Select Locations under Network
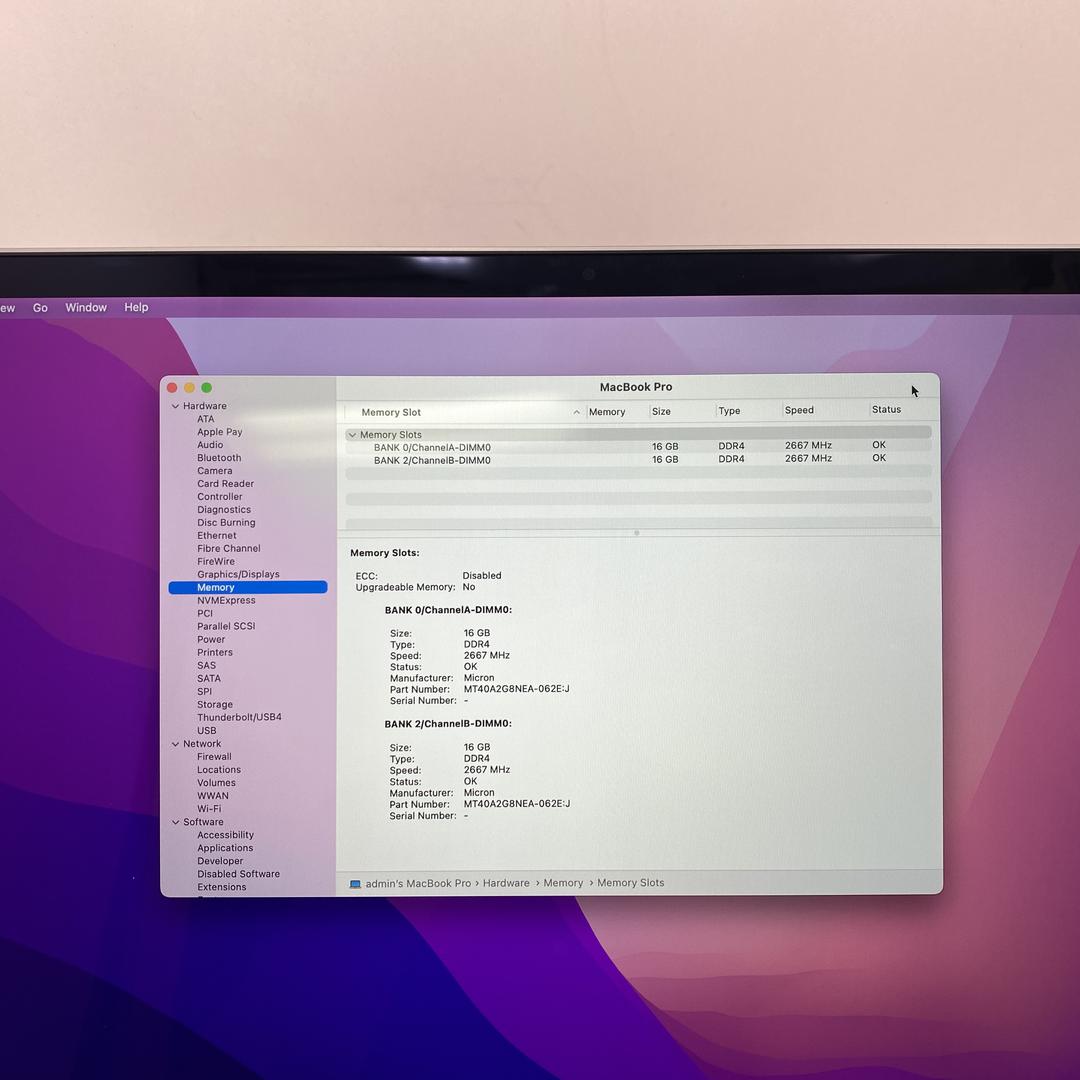 [x=219, y=770]
